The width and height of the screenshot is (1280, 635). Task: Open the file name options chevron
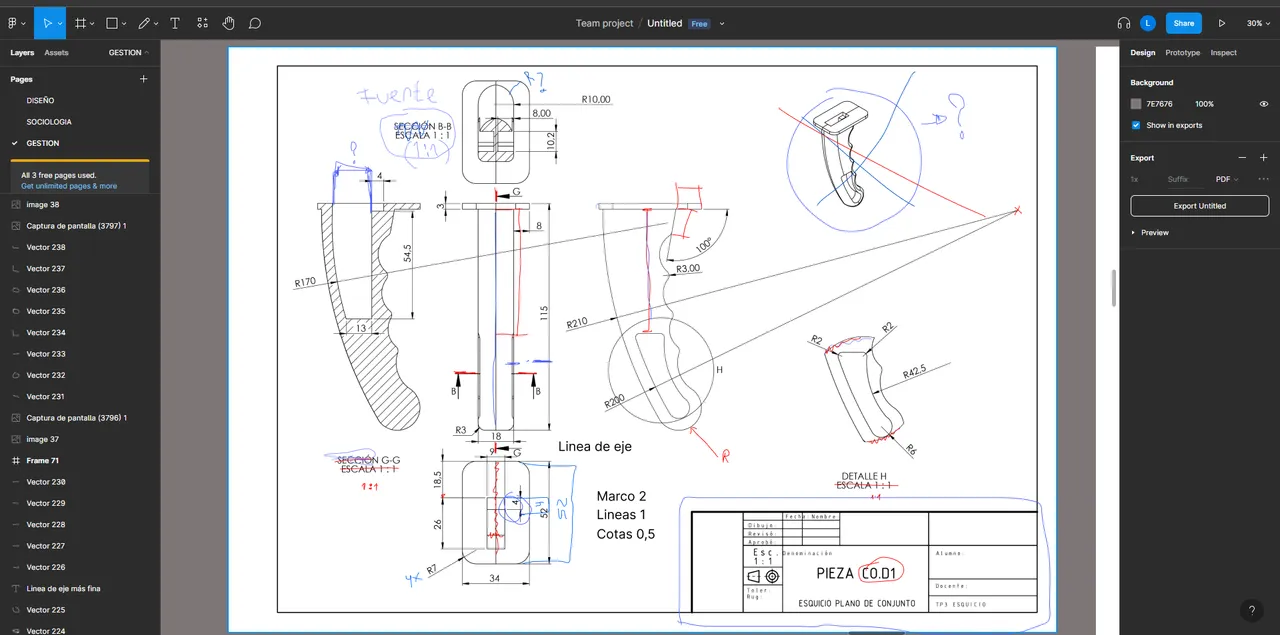[x=722, y=24]
